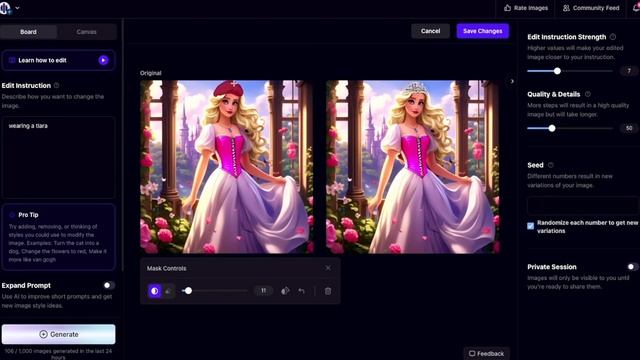
Task: Toggle the Private Session switch
Action: click(x=632, y=267)
